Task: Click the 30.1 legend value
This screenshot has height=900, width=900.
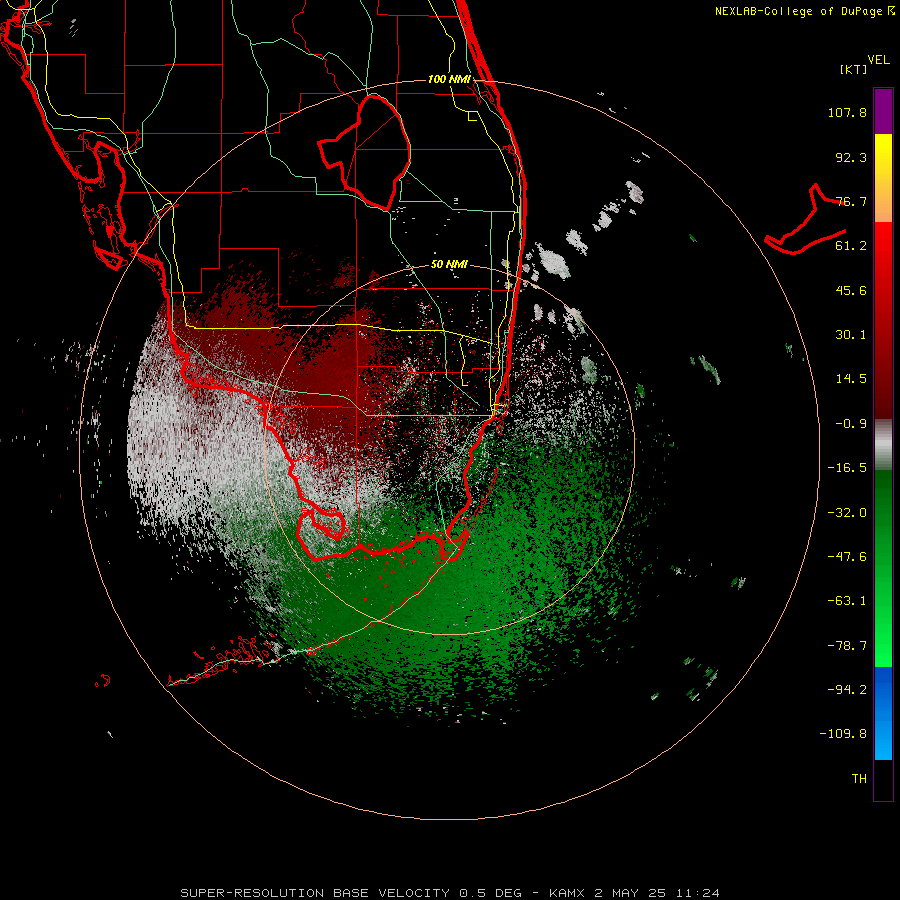Action: 851,335
